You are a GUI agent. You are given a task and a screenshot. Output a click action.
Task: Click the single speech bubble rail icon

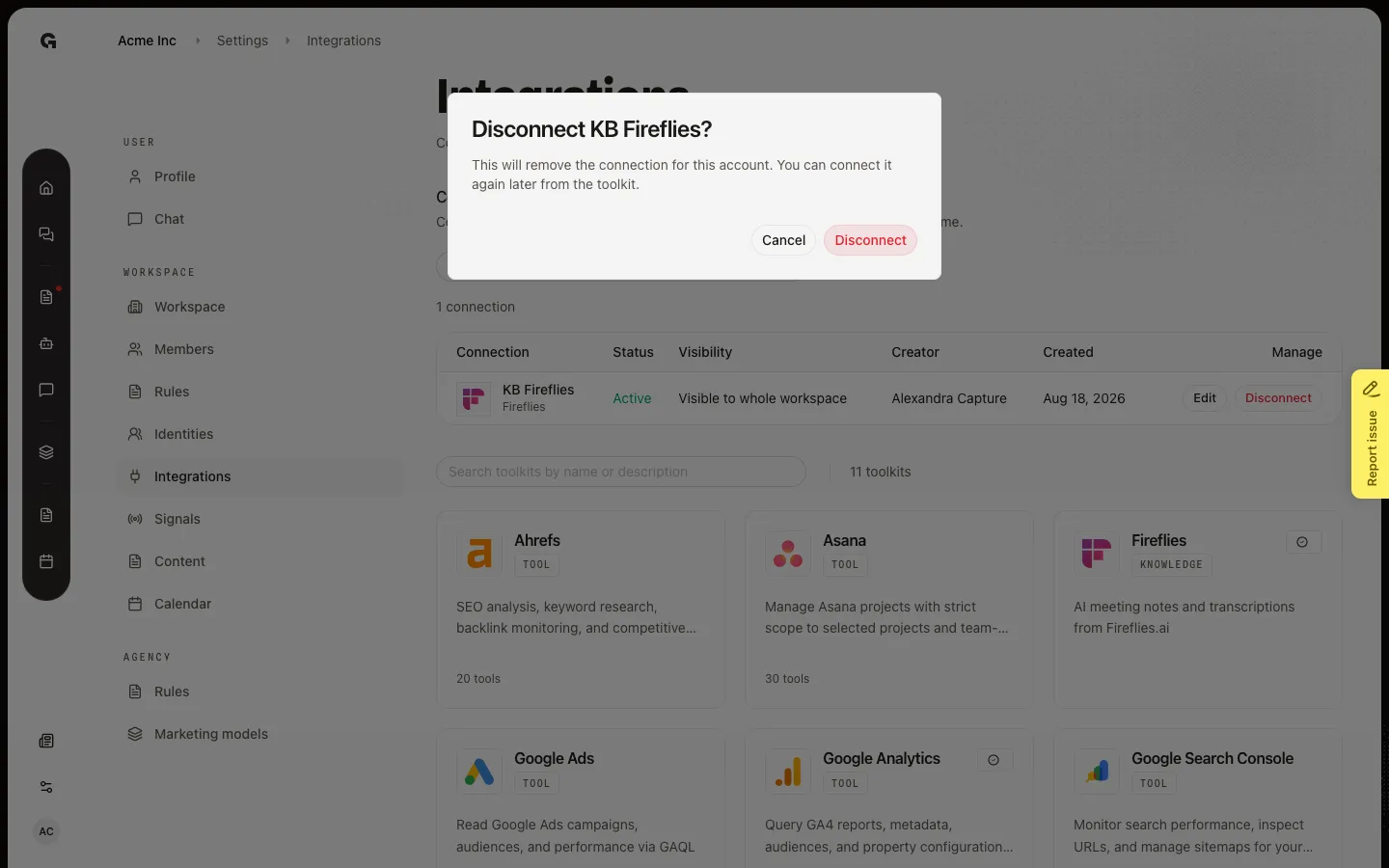click(x=46, y=390)
